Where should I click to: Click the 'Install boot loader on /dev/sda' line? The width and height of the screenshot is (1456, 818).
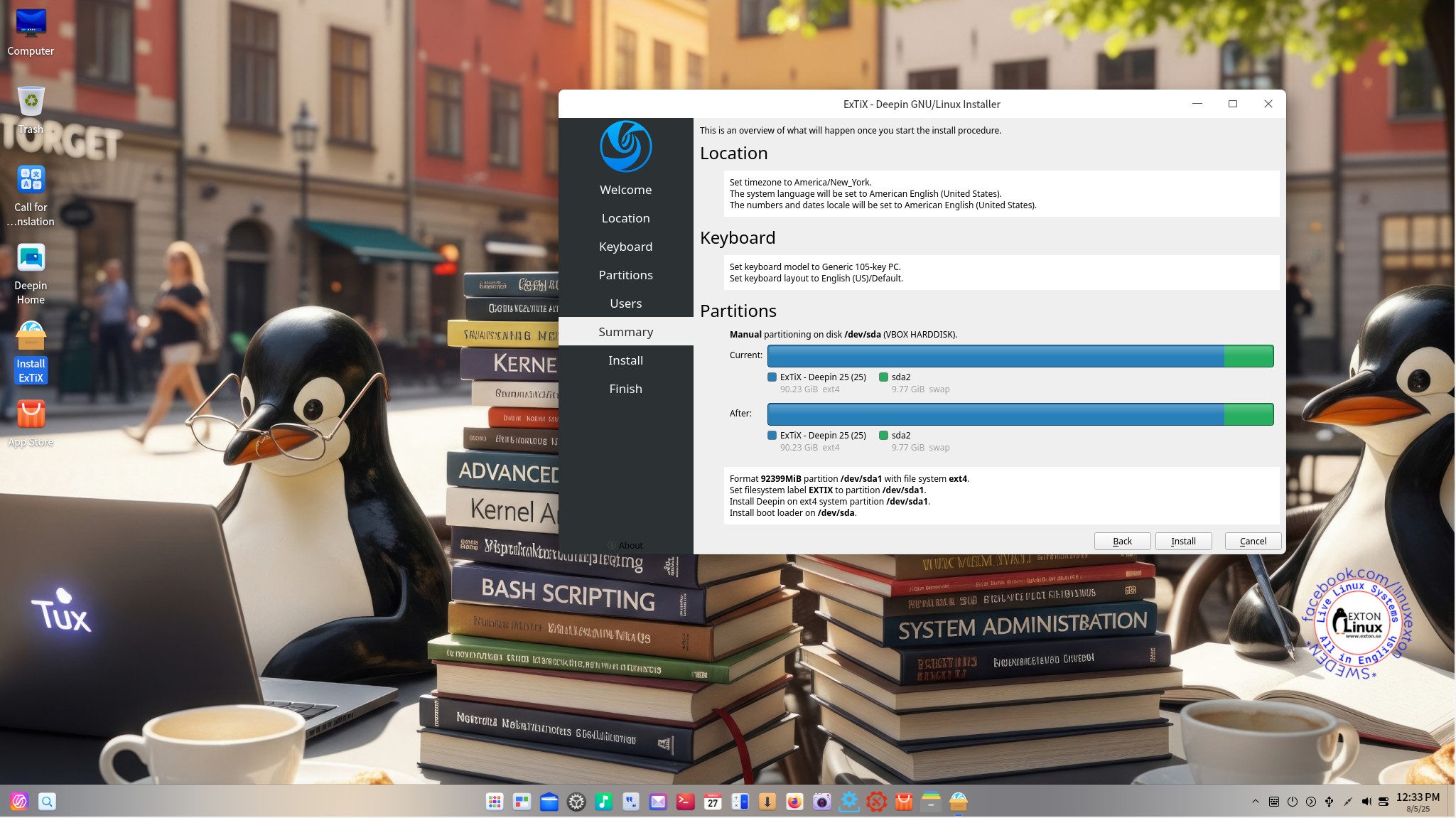click(793, 513)
